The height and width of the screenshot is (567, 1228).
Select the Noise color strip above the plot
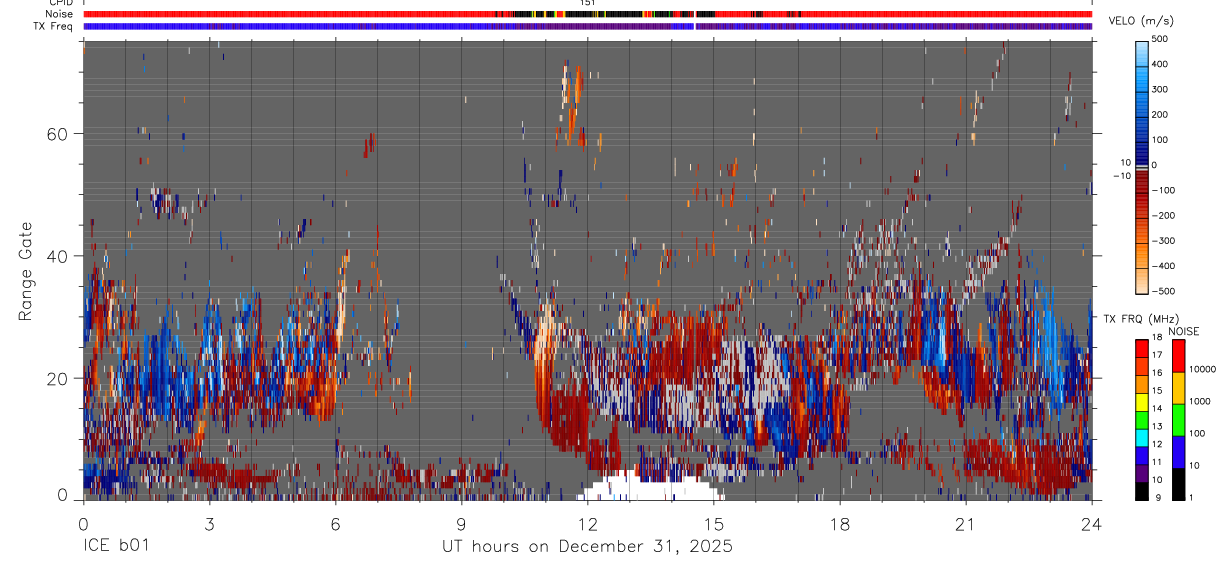point(588,14)
